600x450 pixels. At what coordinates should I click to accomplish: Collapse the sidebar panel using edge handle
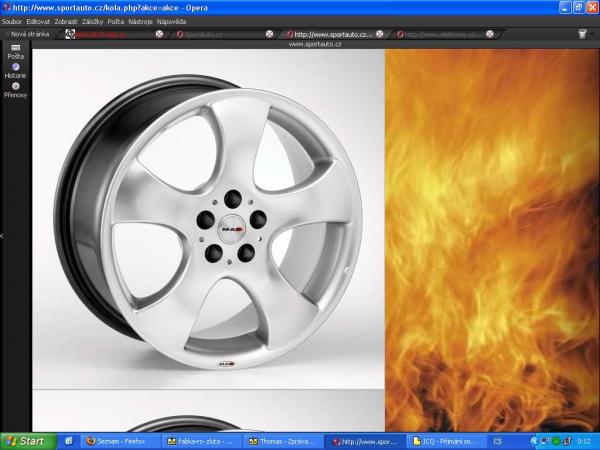[2, 236]
